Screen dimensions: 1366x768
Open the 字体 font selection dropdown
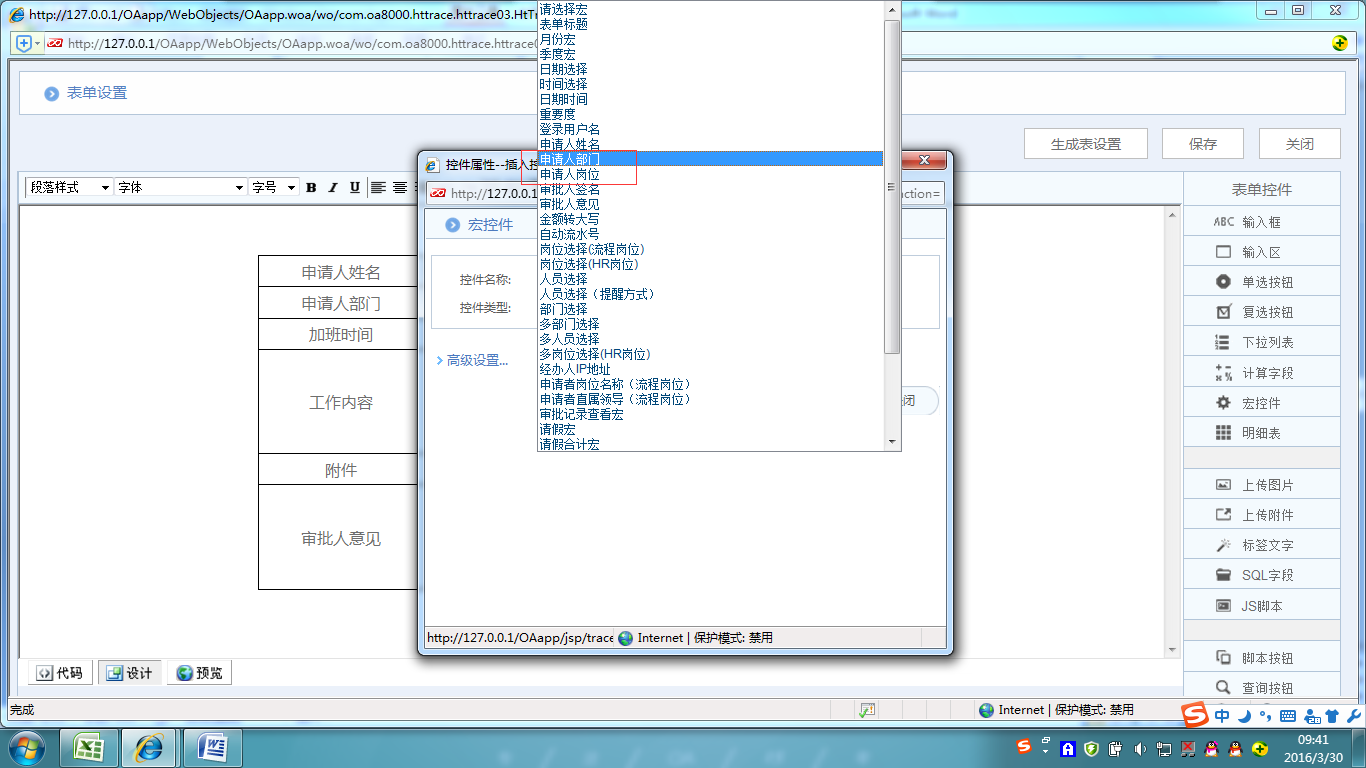pyautogui.click(x=178, y=186)
